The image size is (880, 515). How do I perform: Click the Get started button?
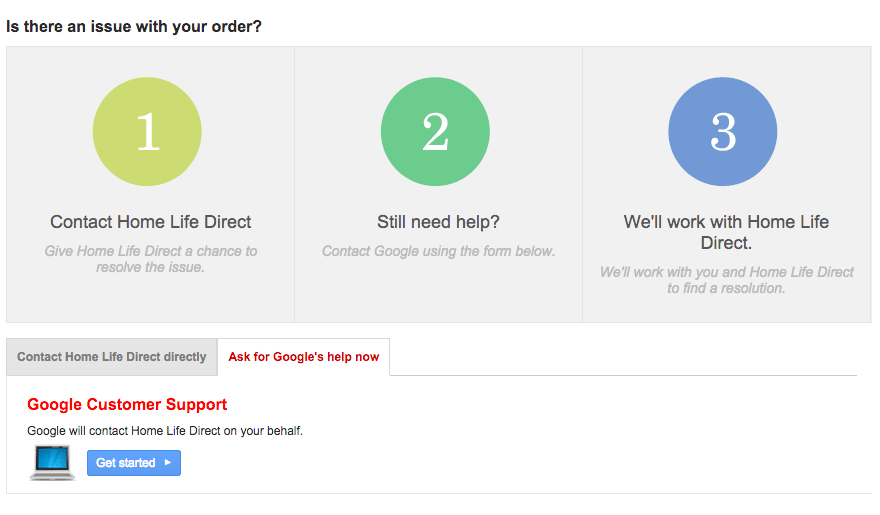[x=134, y=463]
